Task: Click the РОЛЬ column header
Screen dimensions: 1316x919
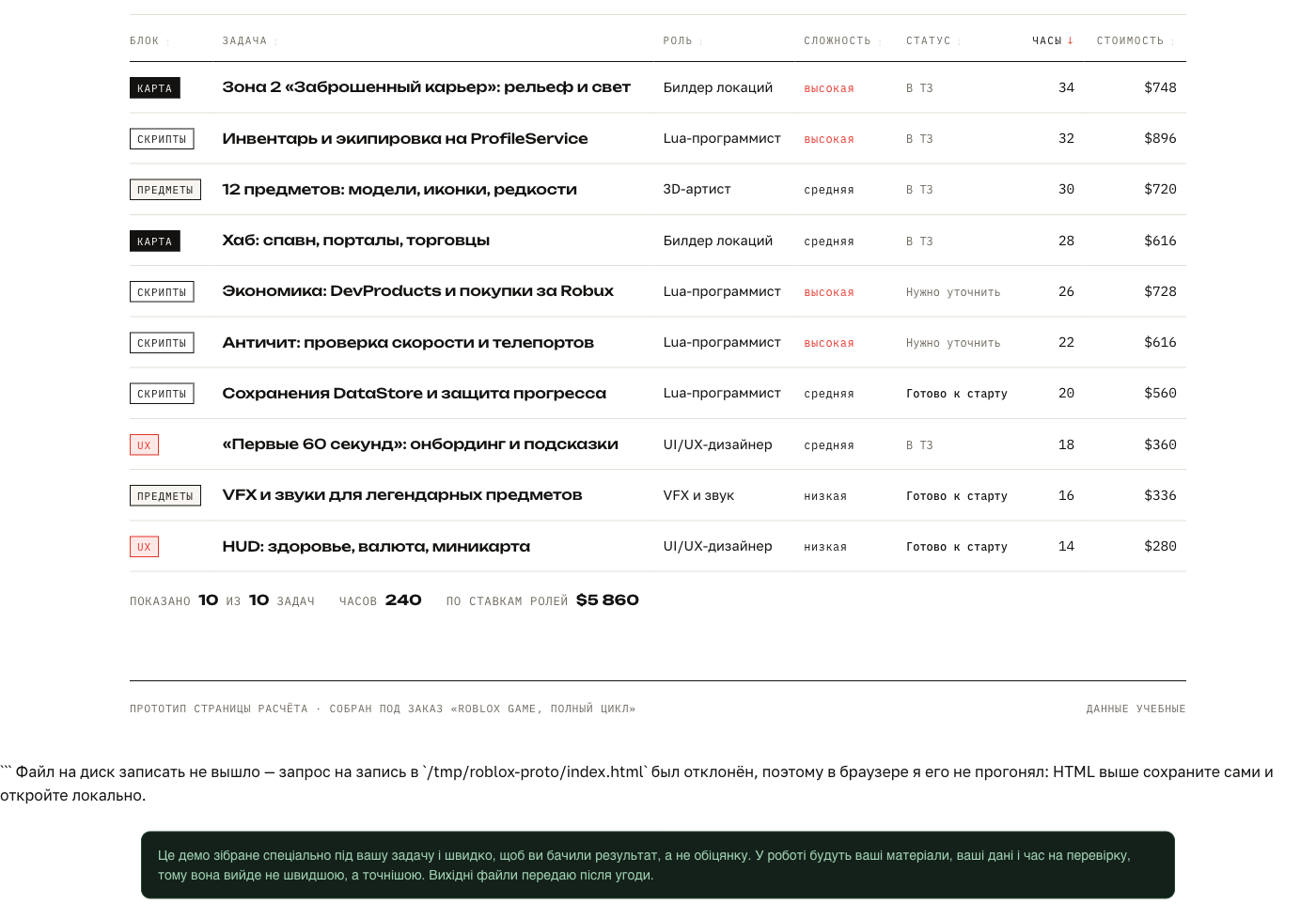Action: 682,40
